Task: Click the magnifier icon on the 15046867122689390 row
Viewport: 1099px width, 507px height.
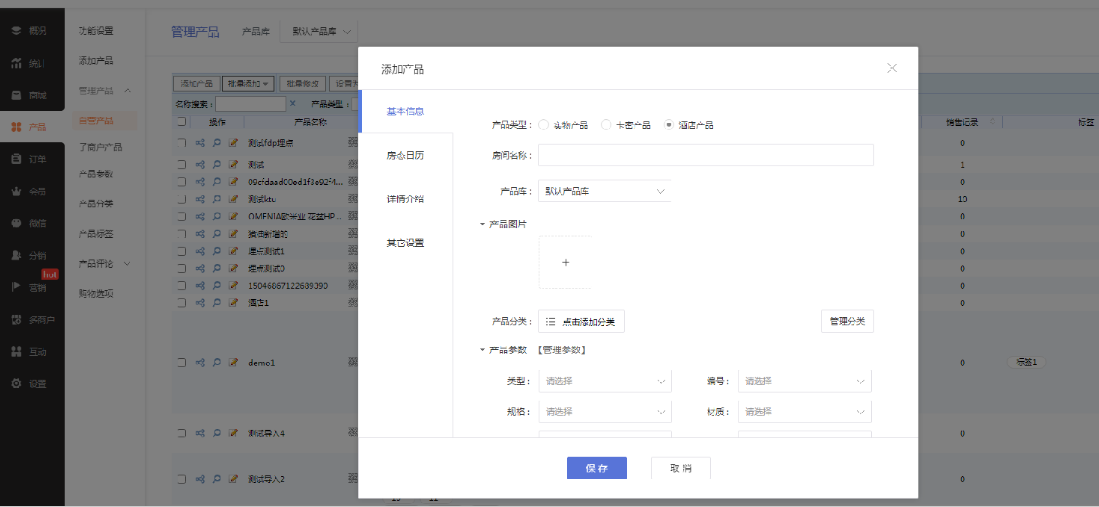Action: pos(217,285)
